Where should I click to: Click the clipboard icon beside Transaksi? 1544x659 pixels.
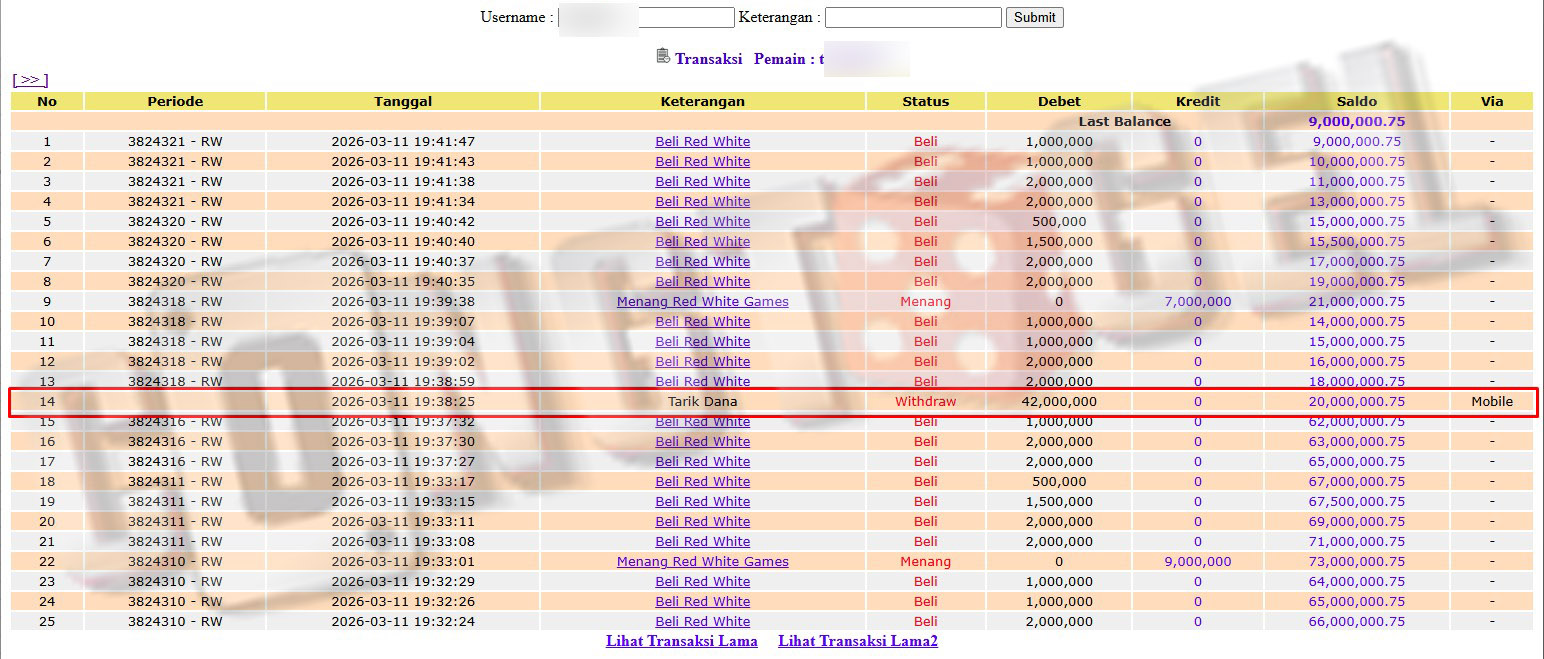point(663,56)
